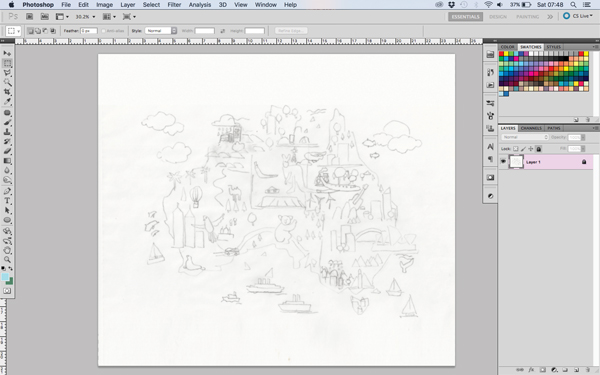Select the History Brush tool
The width and height of the screenshot is (600, 375).
click(7, 142)
